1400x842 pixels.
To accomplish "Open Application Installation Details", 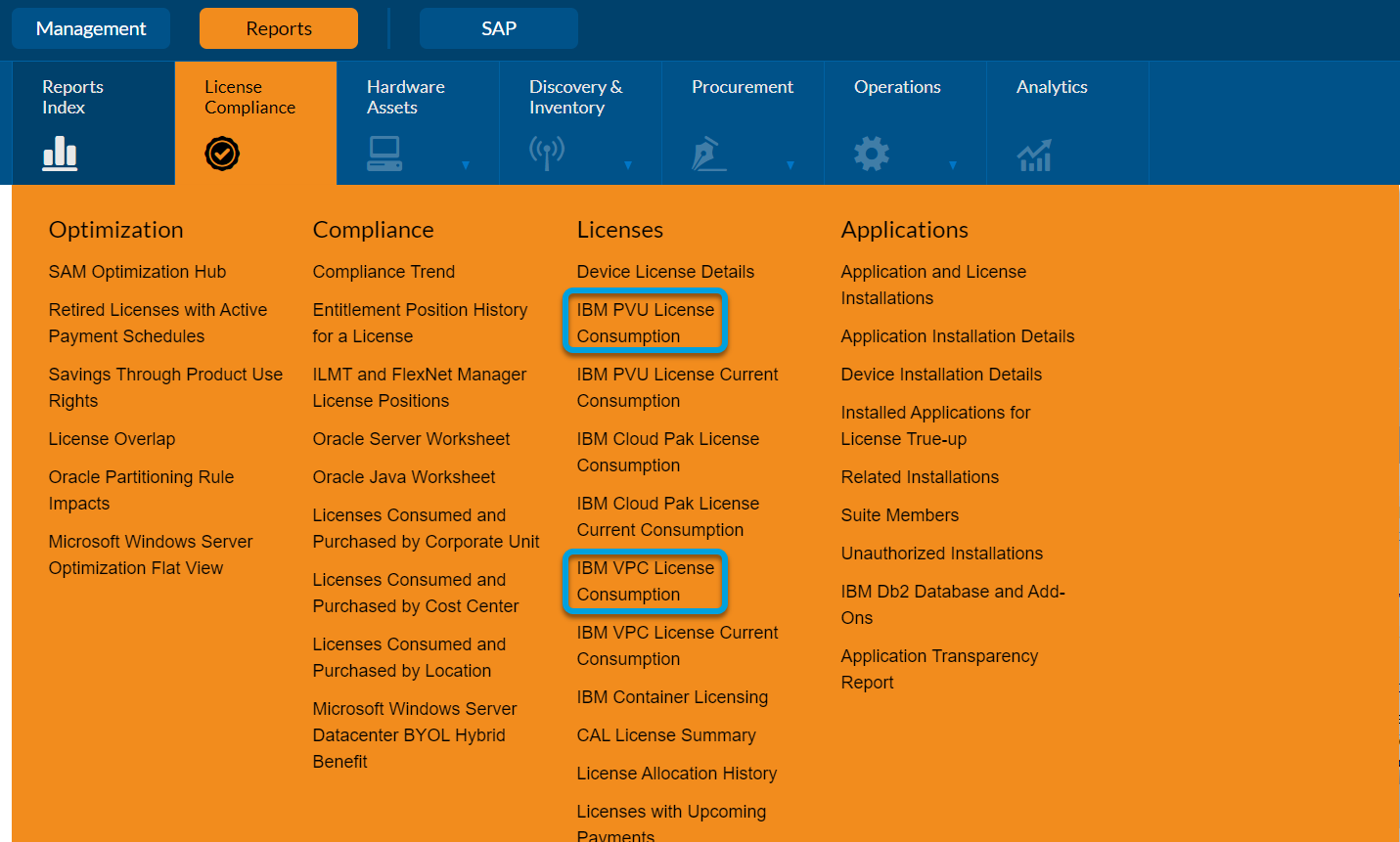I will (958, 336).
